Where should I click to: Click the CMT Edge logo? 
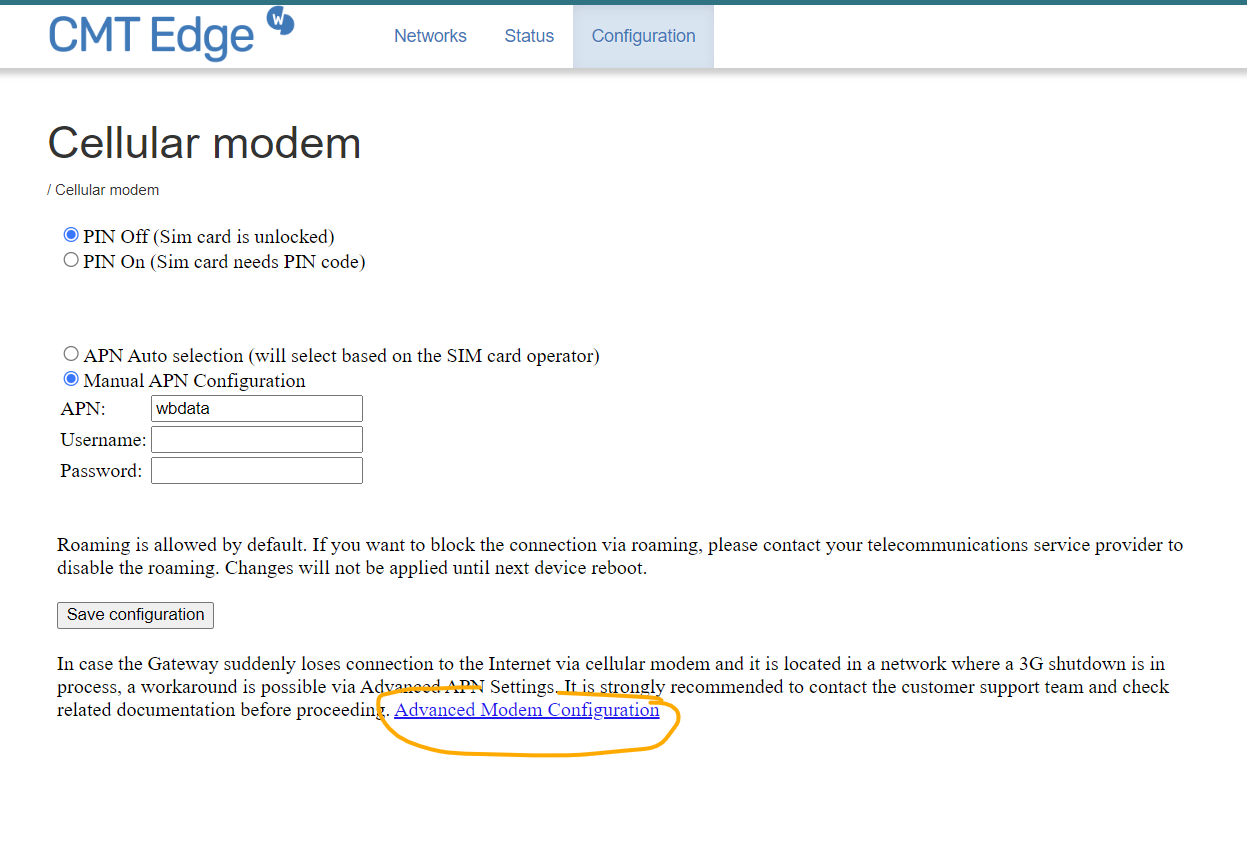tap(171, 33)
